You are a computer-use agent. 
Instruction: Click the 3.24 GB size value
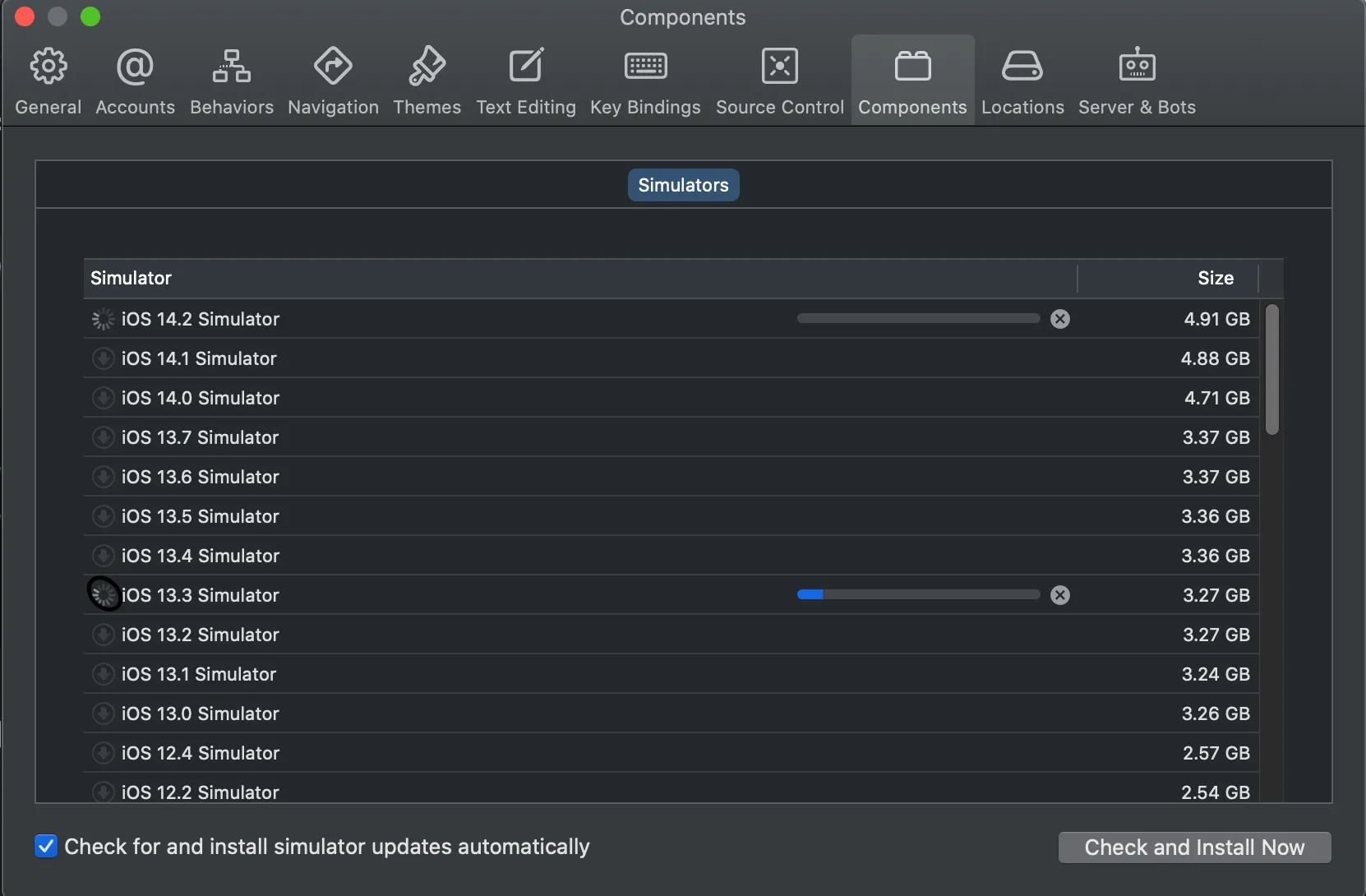pyautogui.click(x=1216, y=674)
